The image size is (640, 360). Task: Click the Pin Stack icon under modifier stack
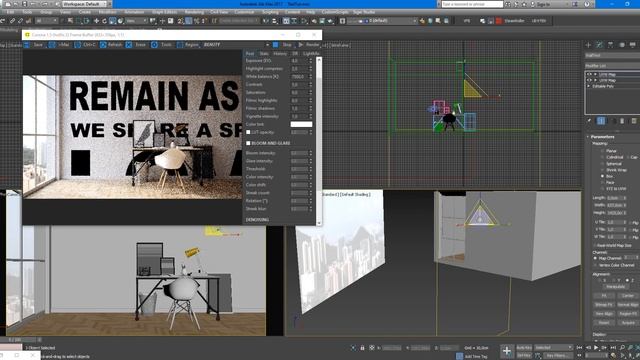(589, 121)
